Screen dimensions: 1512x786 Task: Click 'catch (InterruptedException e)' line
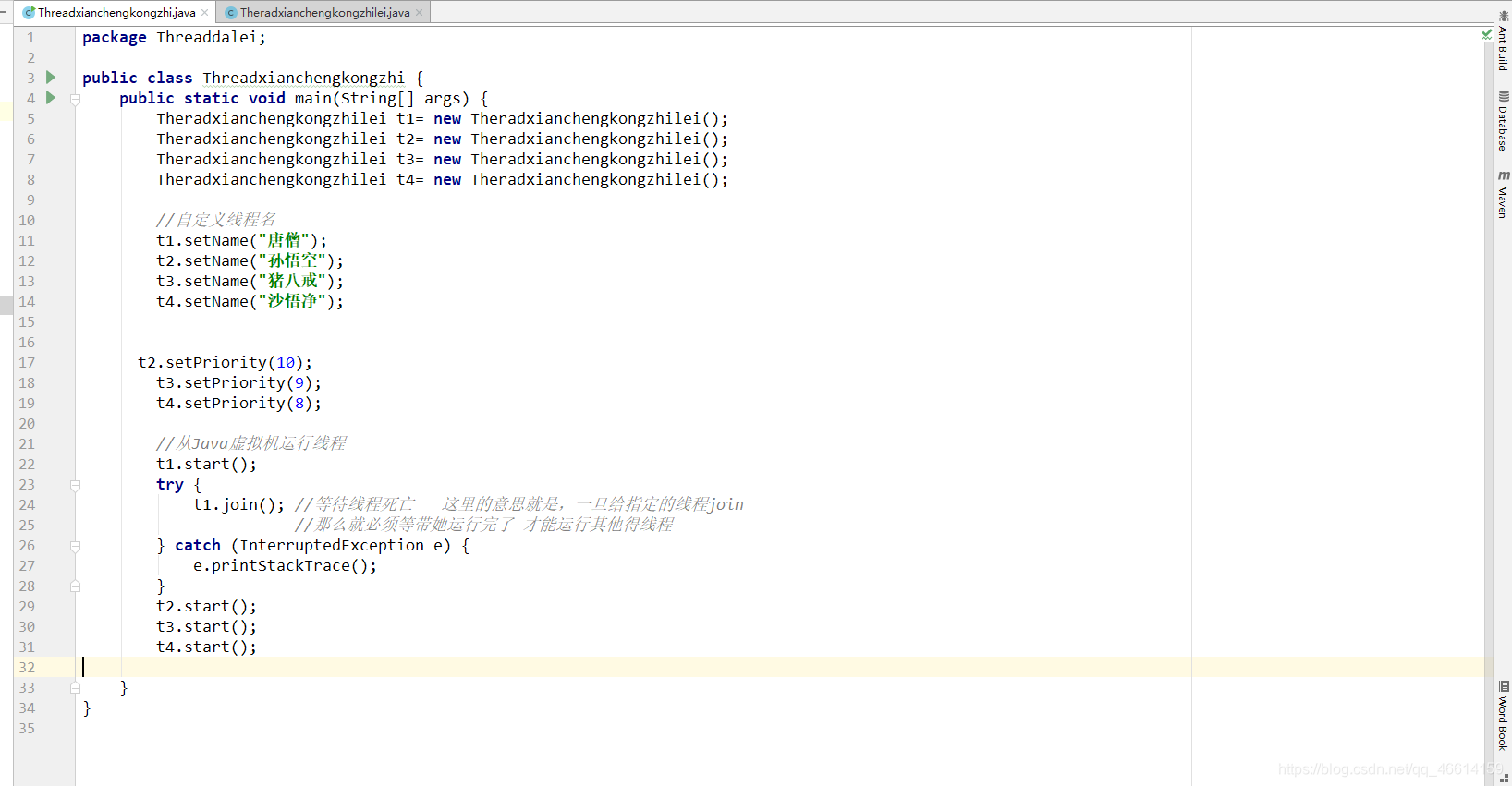point(312,545)
